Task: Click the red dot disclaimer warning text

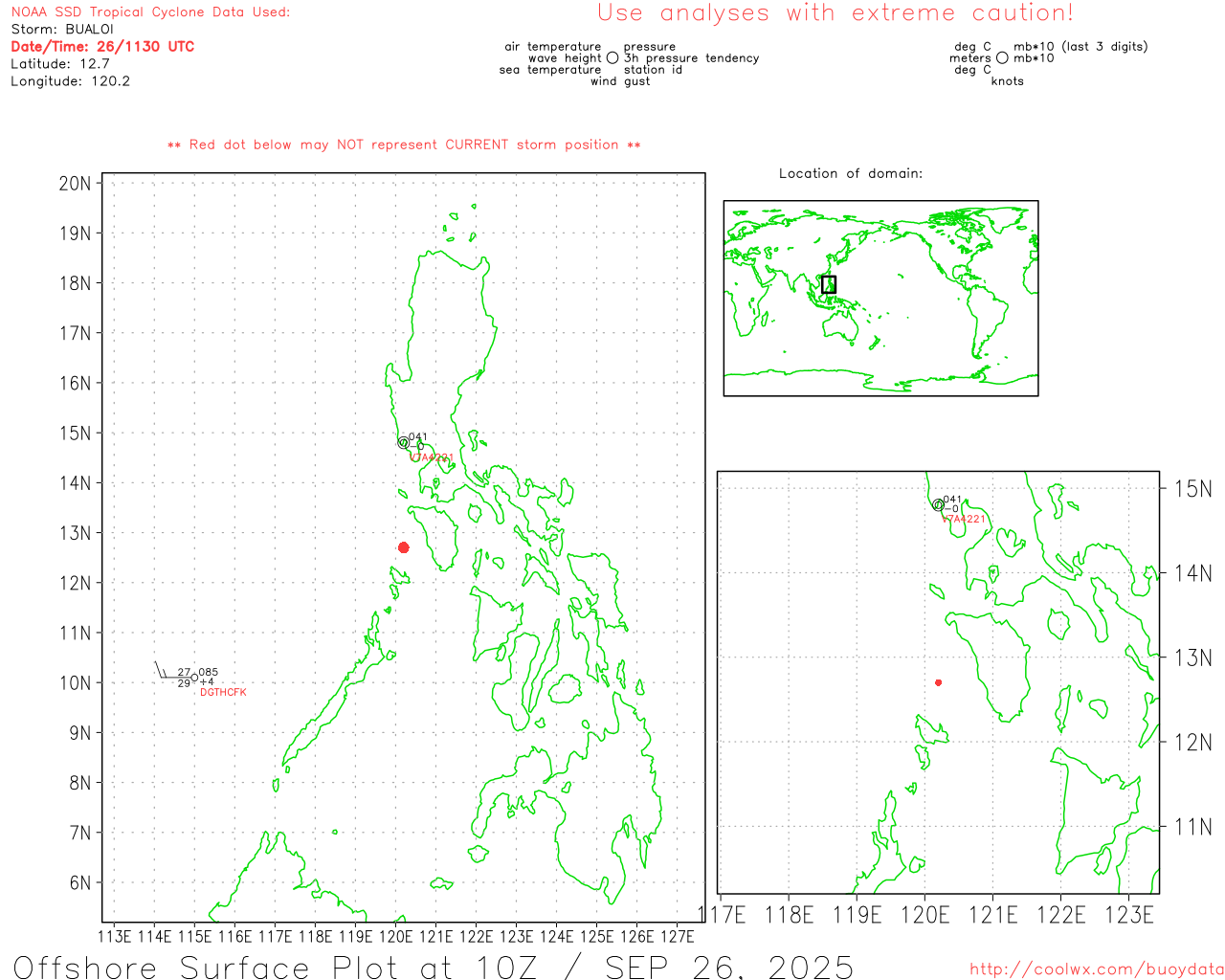Action: pyautogui.click(x=404, y=145)
